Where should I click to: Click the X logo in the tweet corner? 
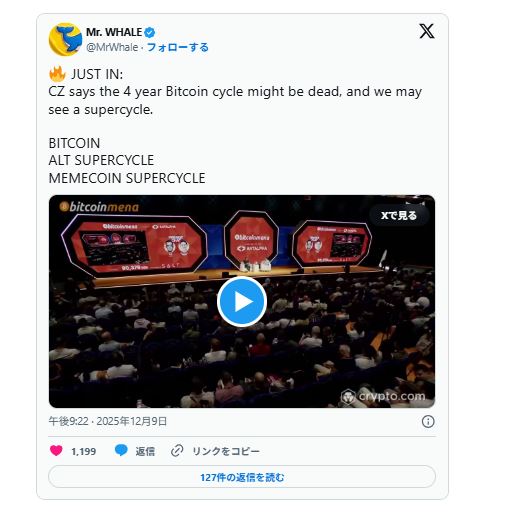(427, 31)
